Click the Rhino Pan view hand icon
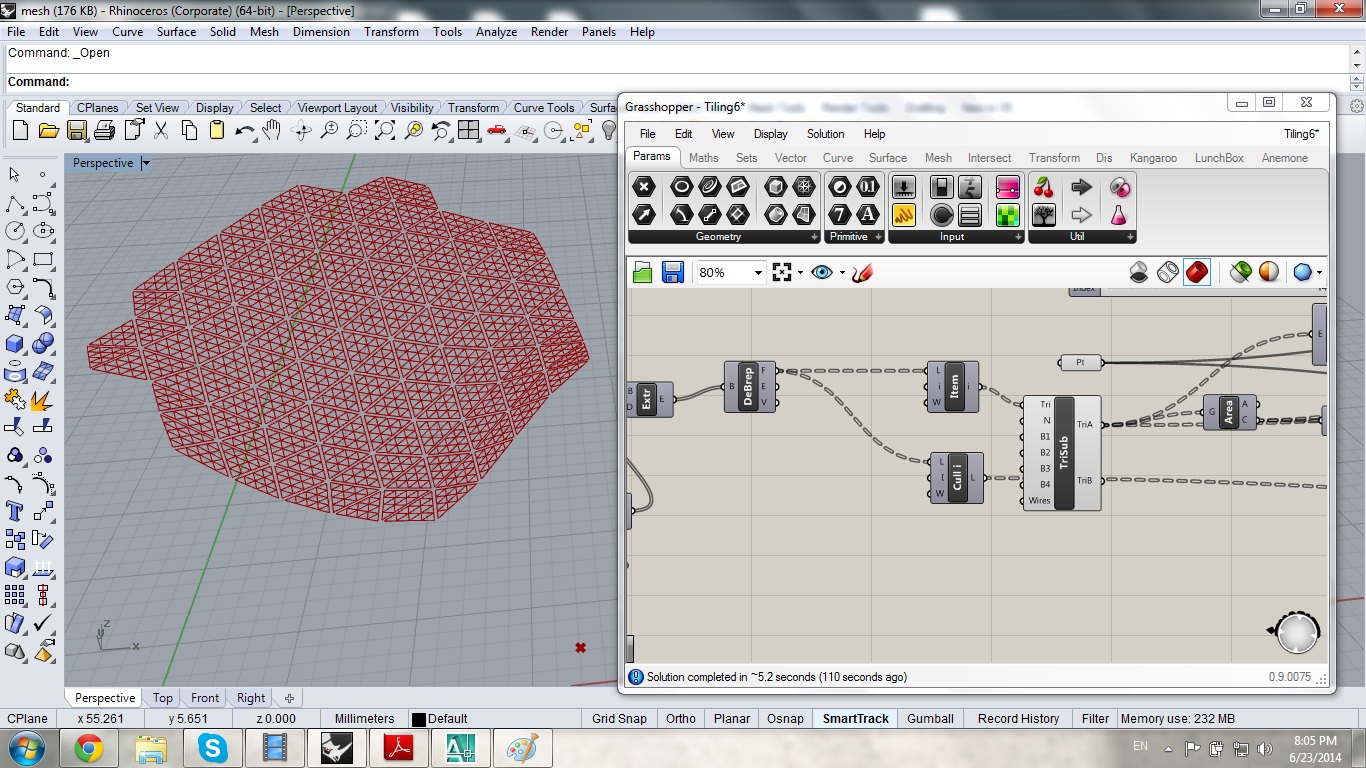The height and width of the screenshot is (768, 1366). pyautogui.click(x=272, y=131)
